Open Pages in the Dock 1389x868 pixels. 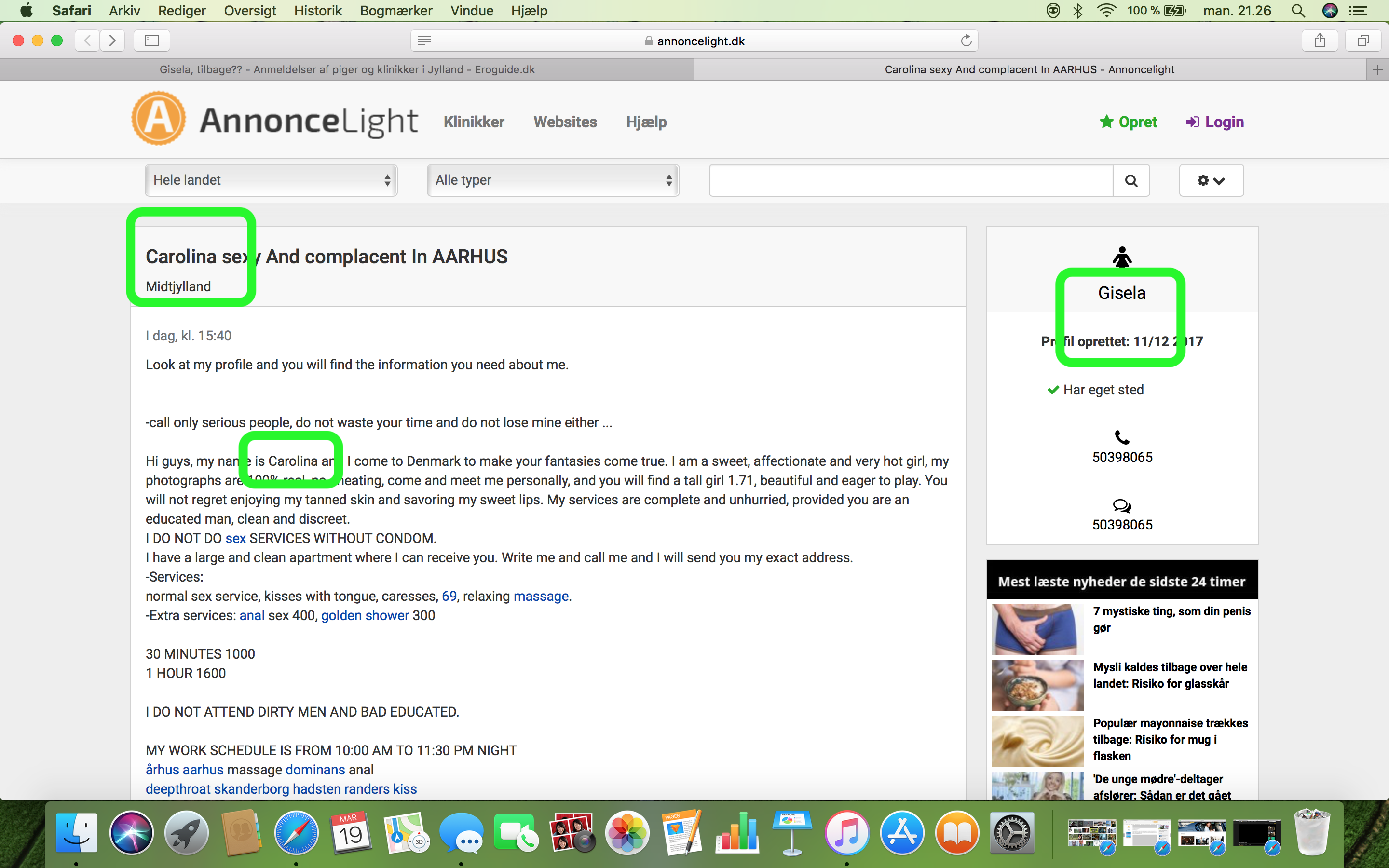tap(682, 832)
